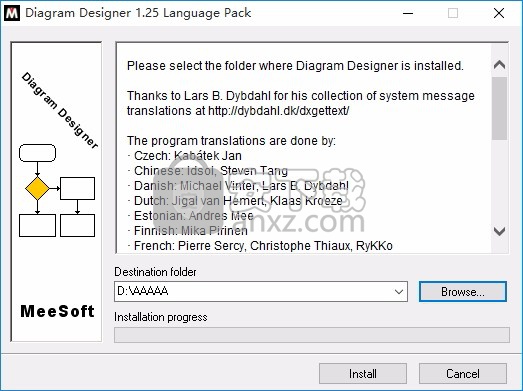Click the "Destination folder" label
523x391 pixels.
pyautogui.click(x=155, y=272)
